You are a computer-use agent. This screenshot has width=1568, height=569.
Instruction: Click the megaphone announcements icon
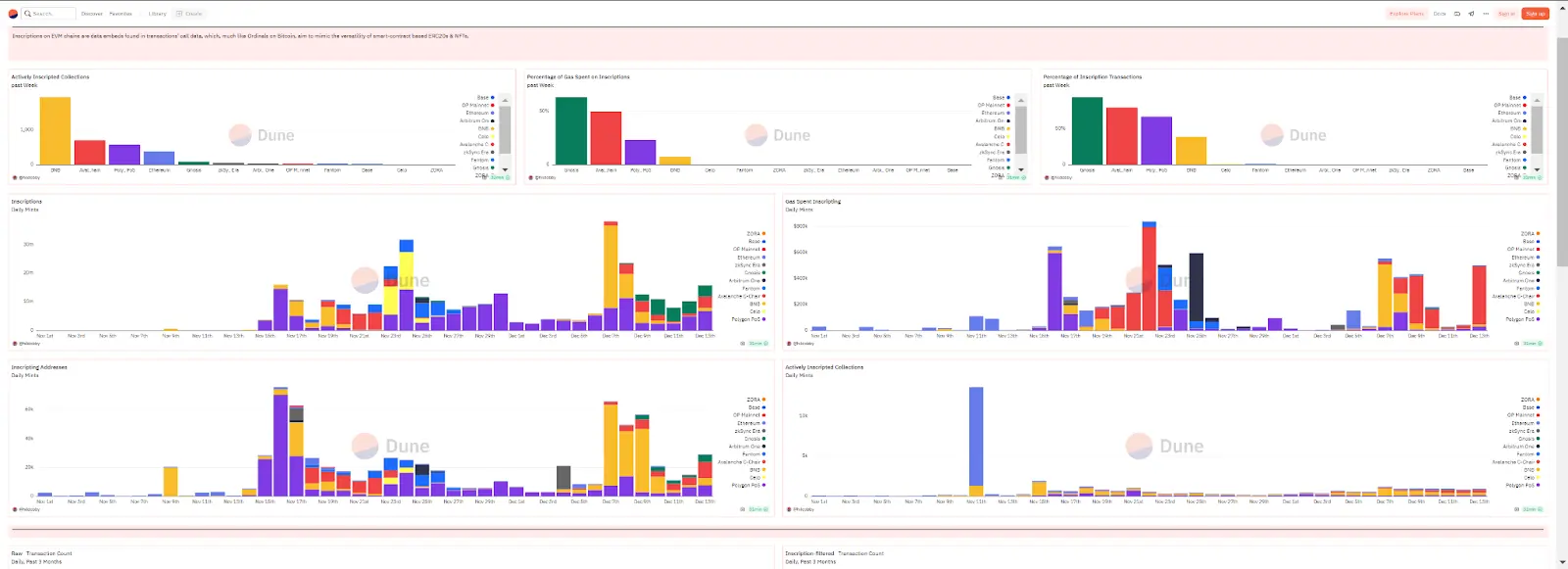click(1471, 14)
